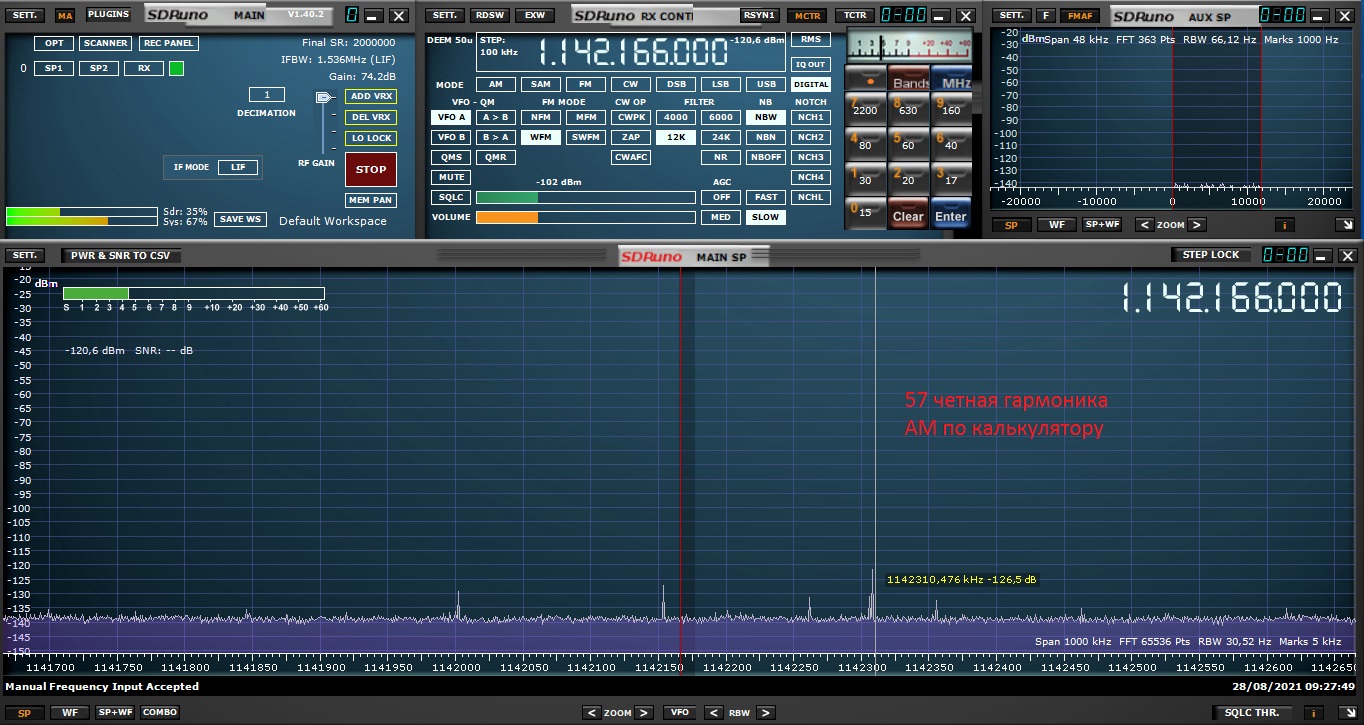Open SQLC THR. squelch threshold
Viewport: 1364px width, 725px height.
point(1251,712)
